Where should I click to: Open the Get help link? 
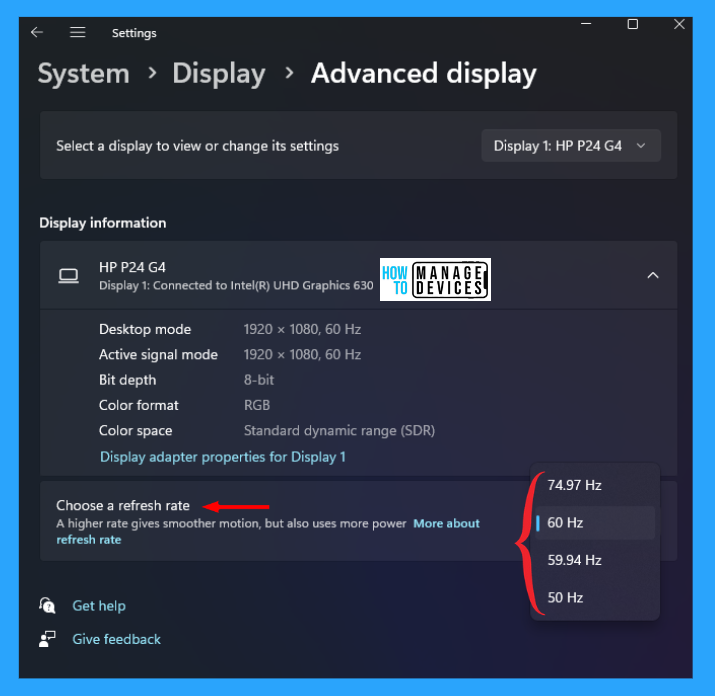click(x=99, y=605)
